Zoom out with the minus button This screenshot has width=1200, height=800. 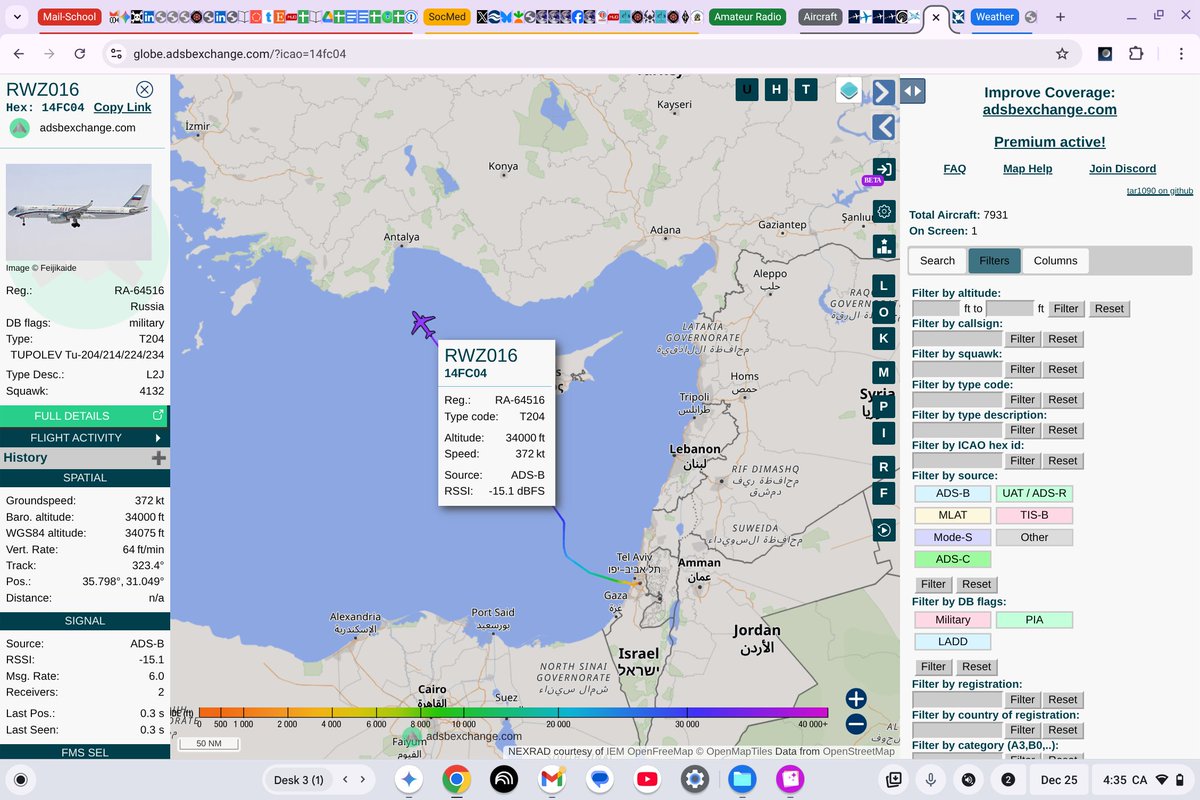856,724
